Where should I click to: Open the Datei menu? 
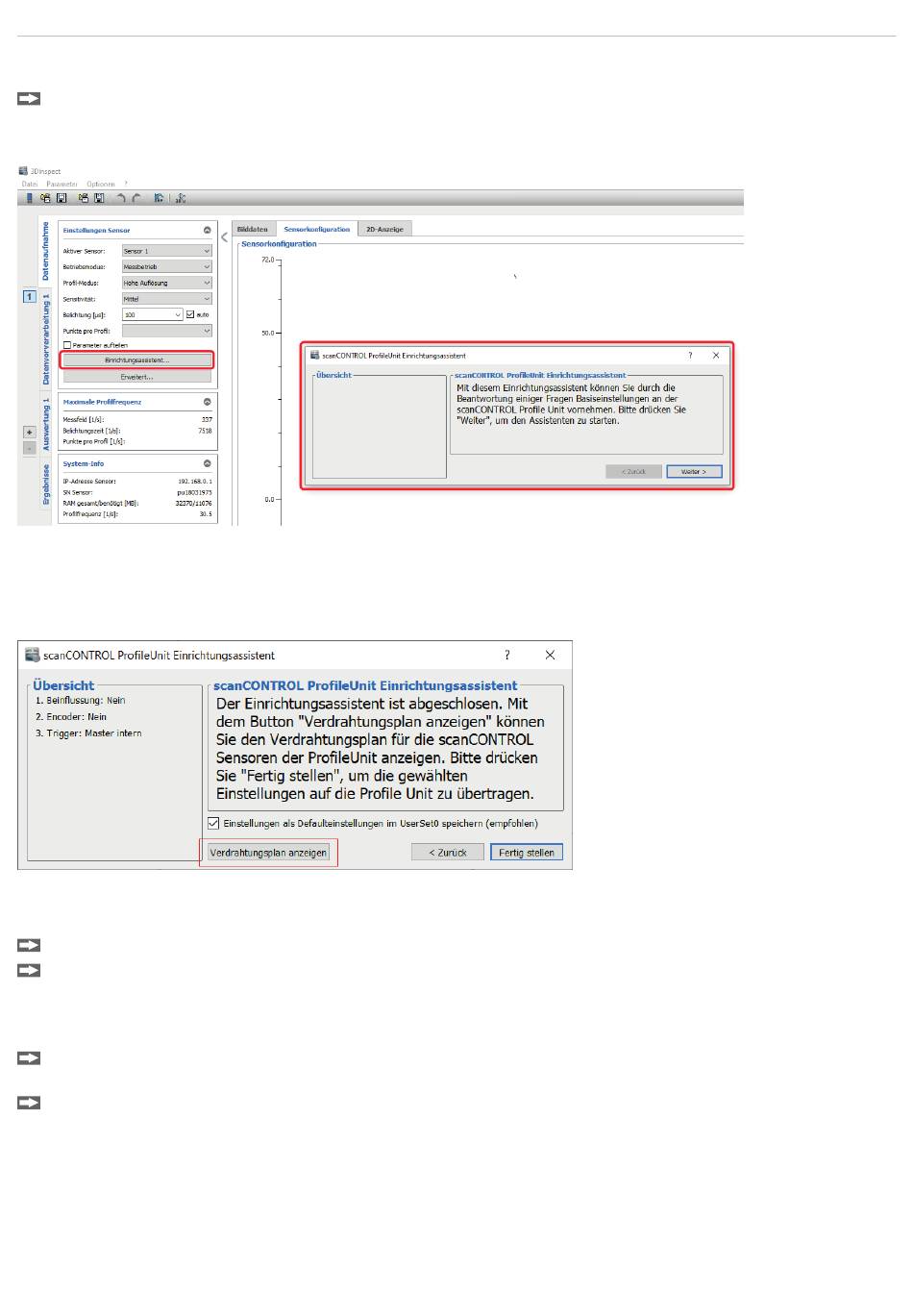[x=30, y=184]
